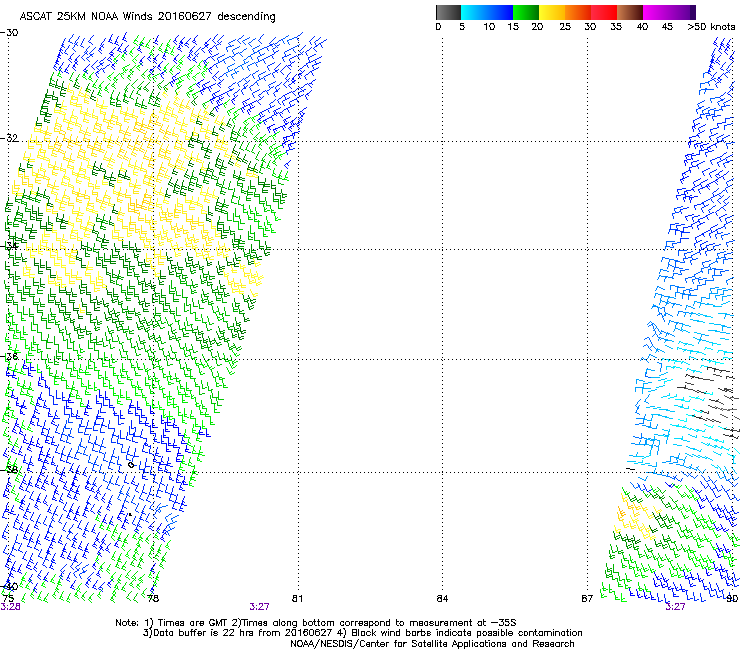Click 'NOAA/NESDIS/Center for Satellite Applications and Research' credit

432,644
